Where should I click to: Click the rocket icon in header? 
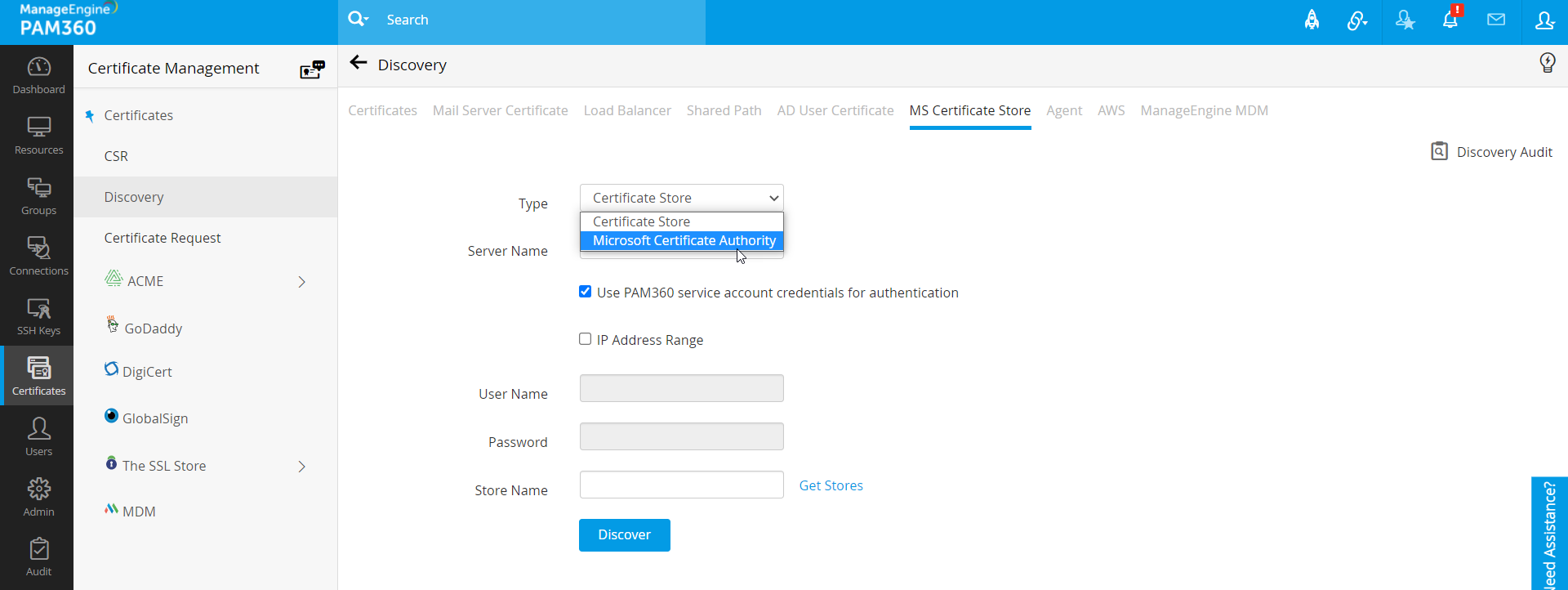point(1312,20)
